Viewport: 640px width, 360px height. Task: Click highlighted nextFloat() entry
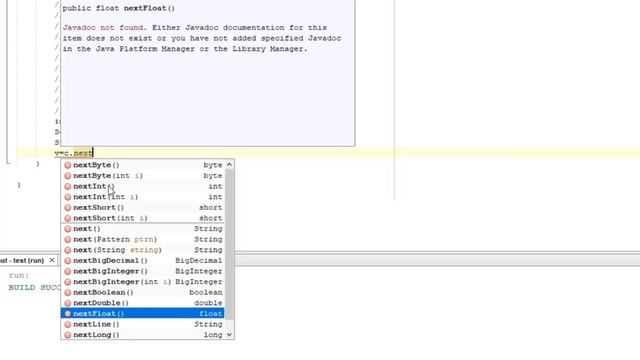click(x=142, y=313)
